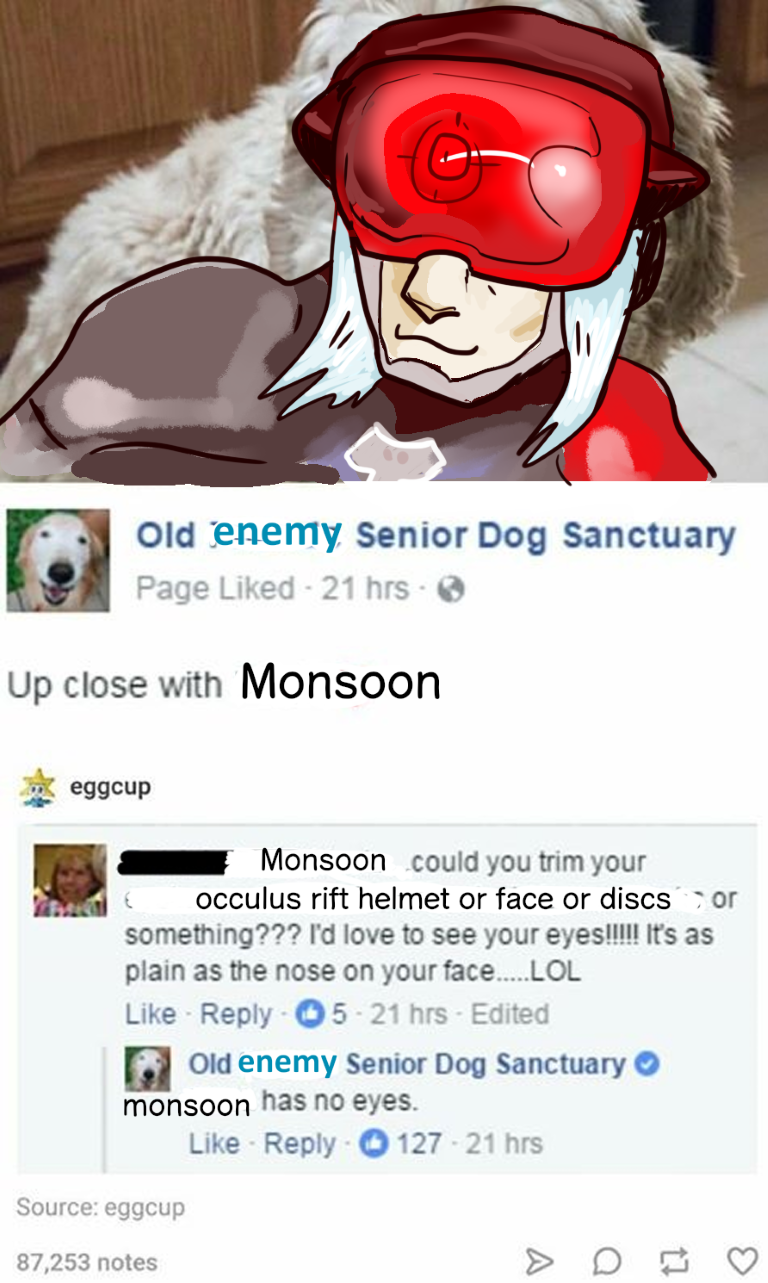
Task: Open the 87,253 notes count
Action: click(87, 1262)
